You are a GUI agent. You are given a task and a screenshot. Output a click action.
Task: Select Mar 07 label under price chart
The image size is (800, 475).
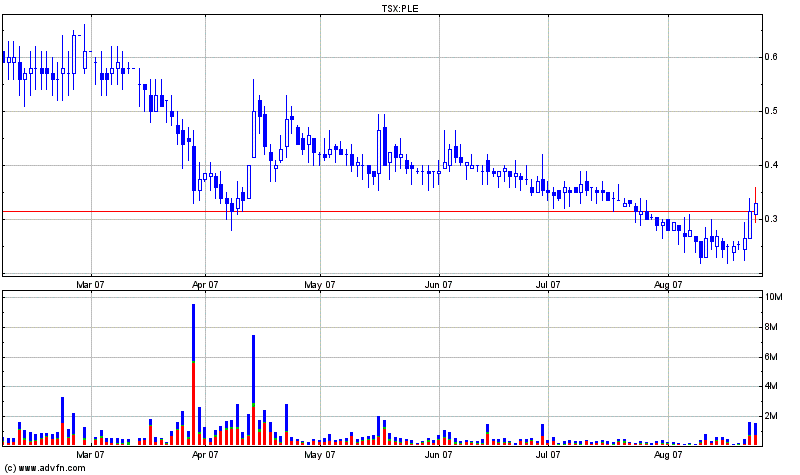91,284
